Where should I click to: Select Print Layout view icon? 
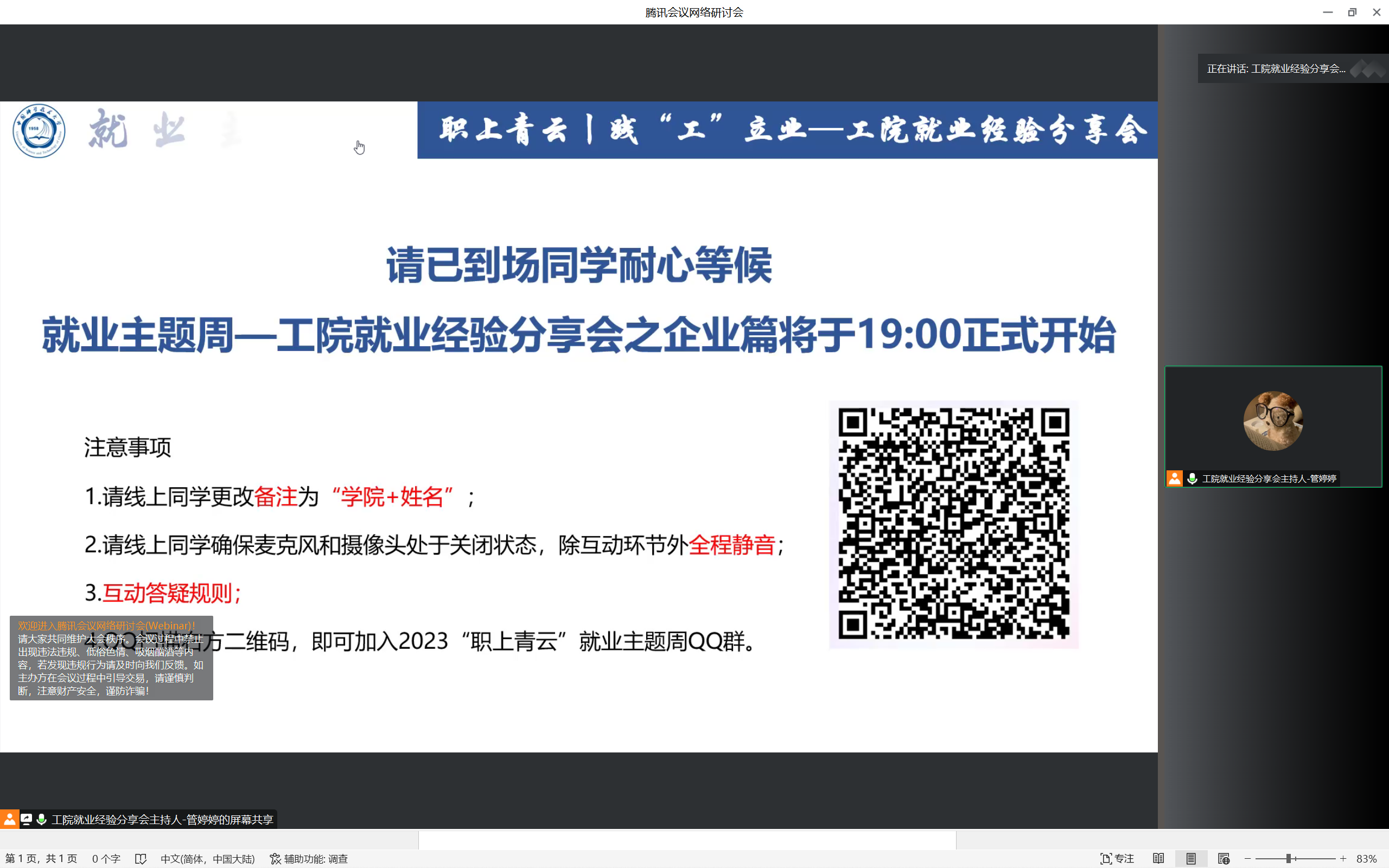tap(1191, 859)
